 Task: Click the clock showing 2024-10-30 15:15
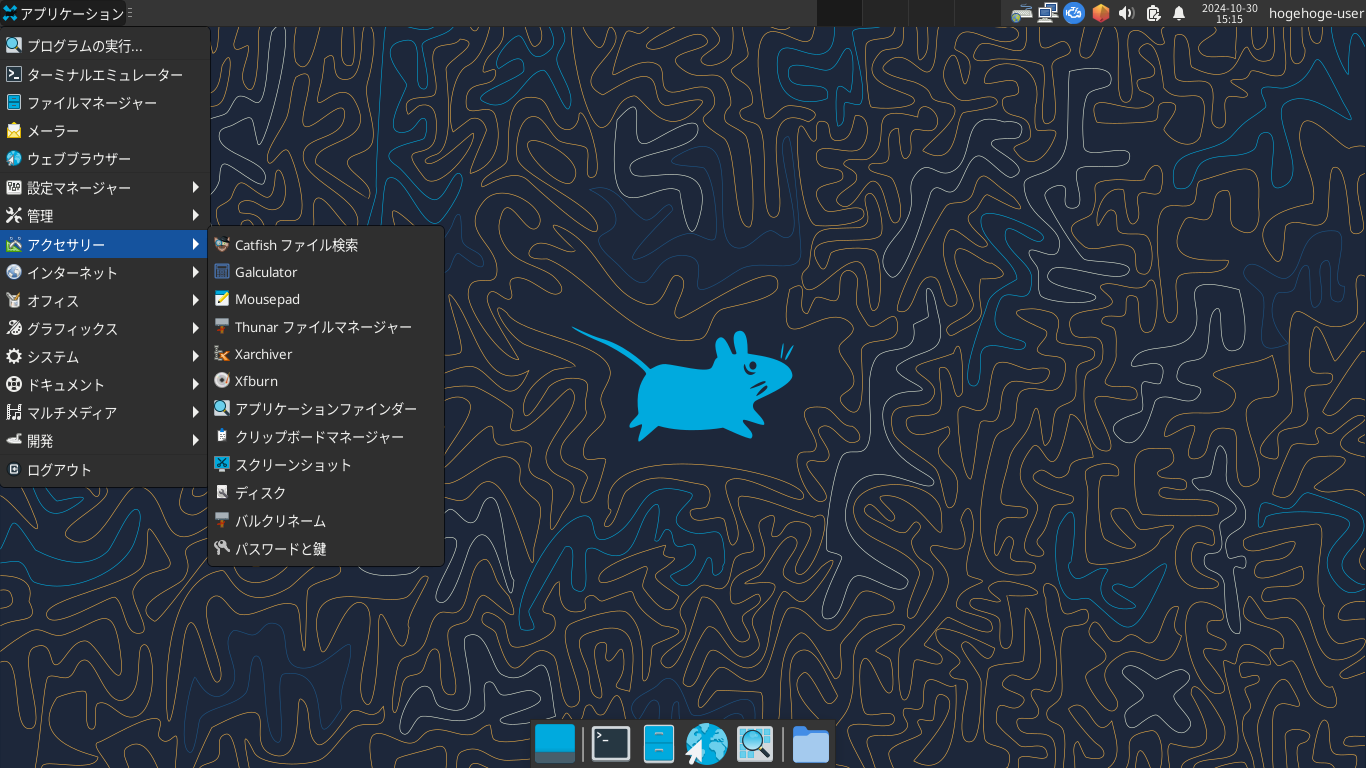1229,13
